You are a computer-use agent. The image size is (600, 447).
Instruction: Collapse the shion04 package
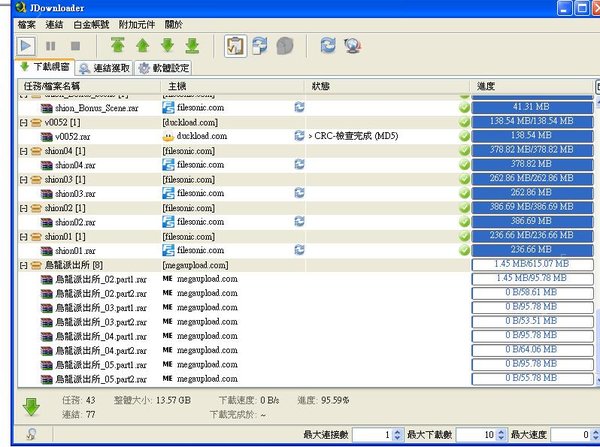(23, 152)
